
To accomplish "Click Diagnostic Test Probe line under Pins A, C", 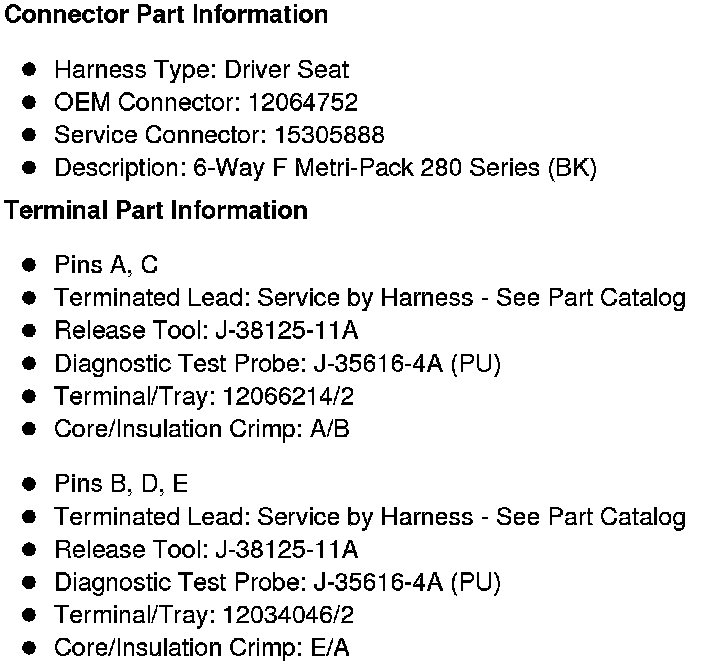I will click(x=277, y=364).
